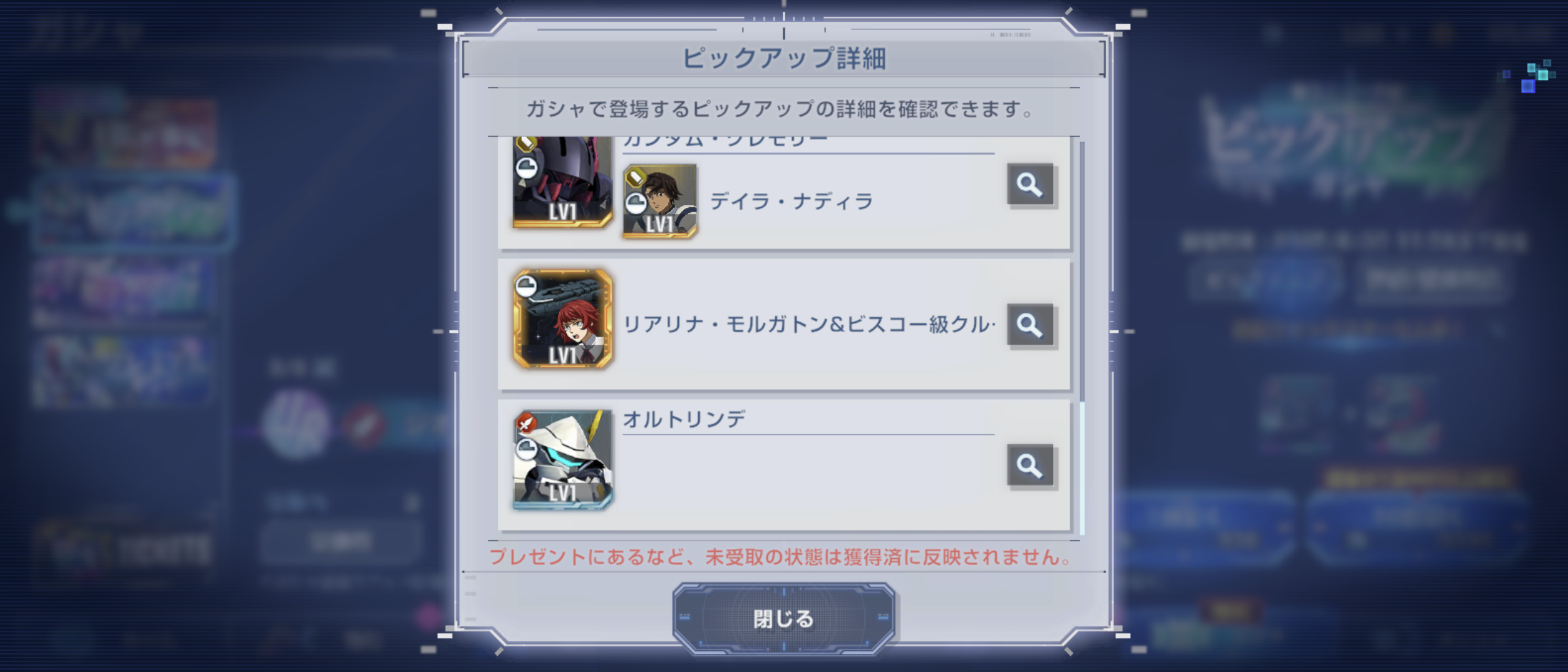Select the white オルトリンデ unit thumbnail
The image size is (1568, 672).
pyautogui.click(x=562, y=460)
